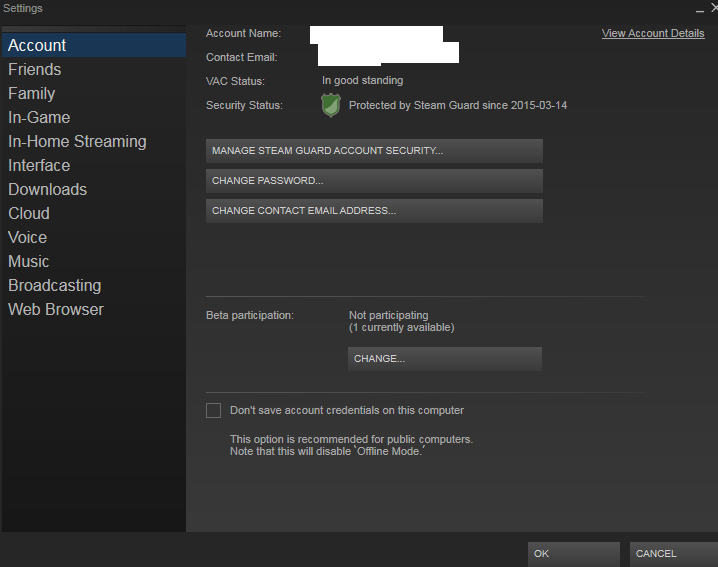Click 'Not participating' beta status text

point(388,315)
